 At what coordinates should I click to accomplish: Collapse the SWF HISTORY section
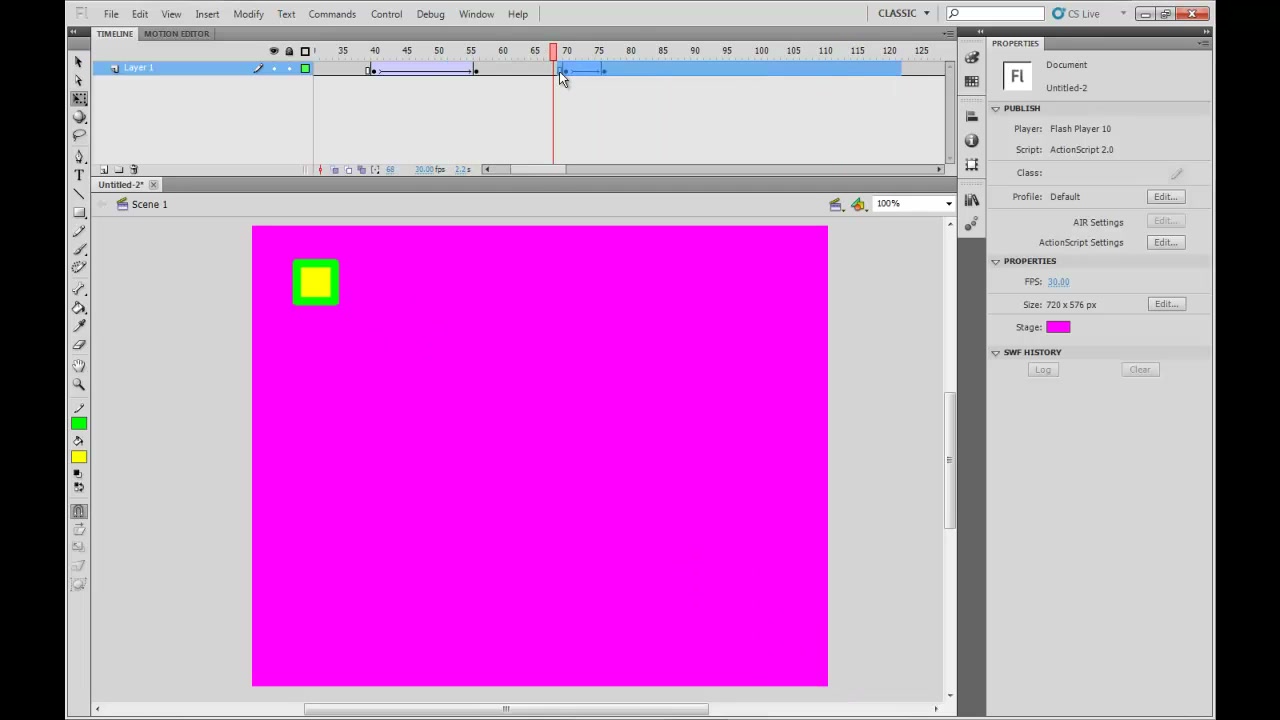996,352
